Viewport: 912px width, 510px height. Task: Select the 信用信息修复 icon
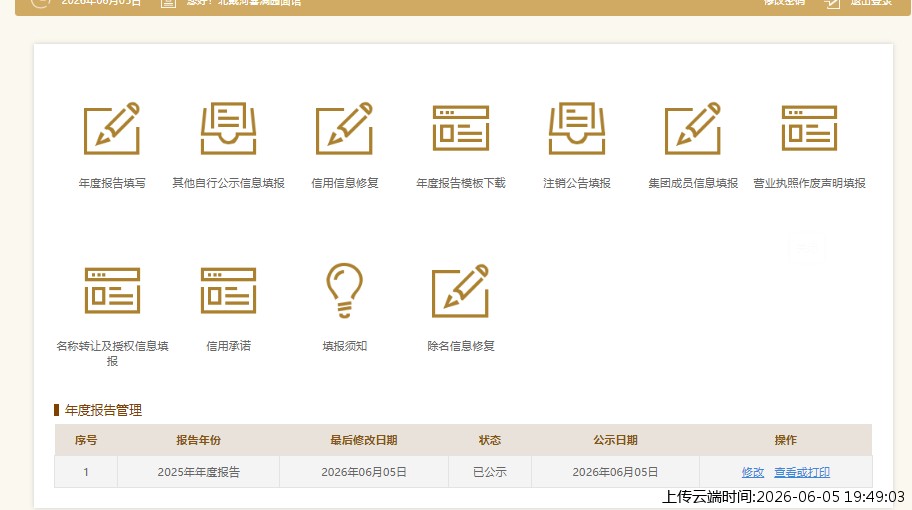(344, 129)
